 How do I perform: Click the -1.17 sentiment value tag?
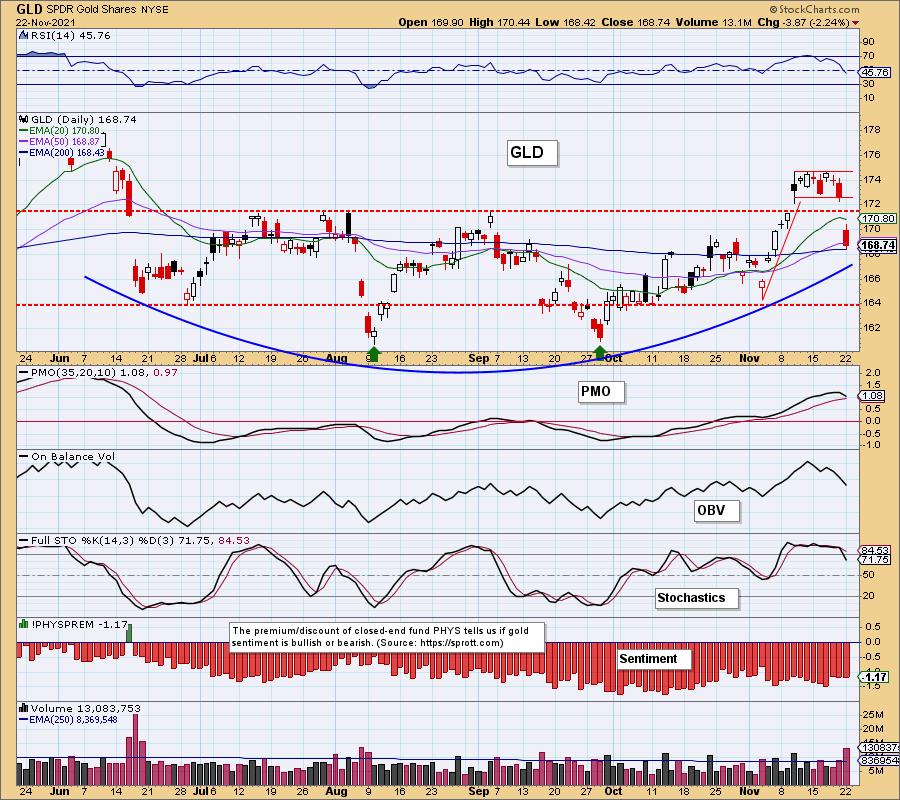pyautogui.click(x=876, y=678)
